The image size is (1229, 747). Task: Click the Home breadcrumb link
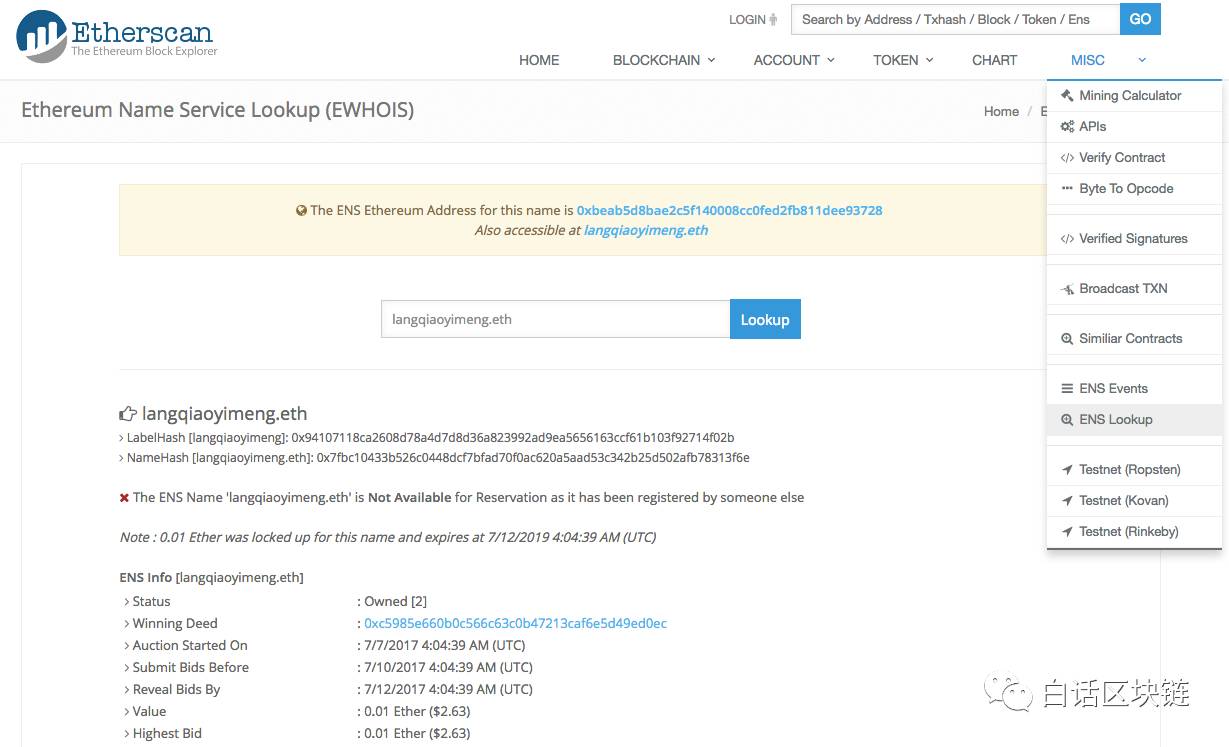point(1001,112)
